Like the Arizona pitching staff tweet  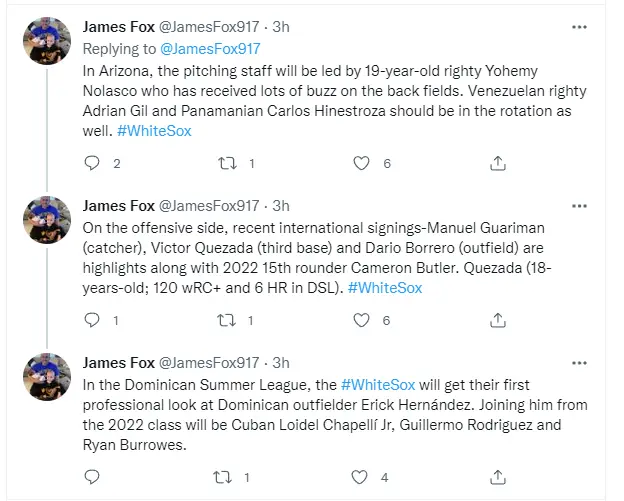pyautogui.click(x=363, y=163)
